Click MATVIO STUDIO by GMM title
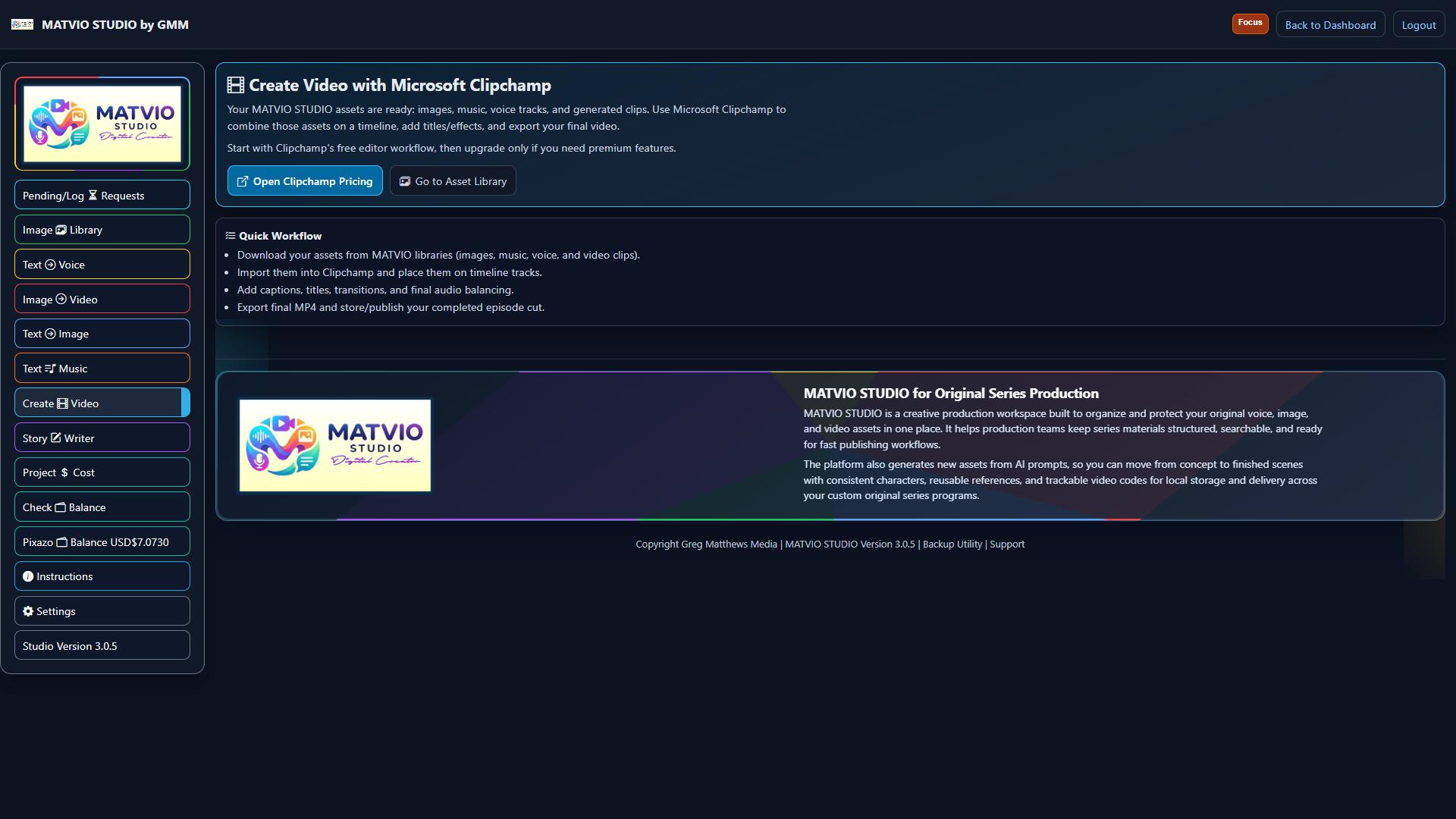 pos(115,24)
